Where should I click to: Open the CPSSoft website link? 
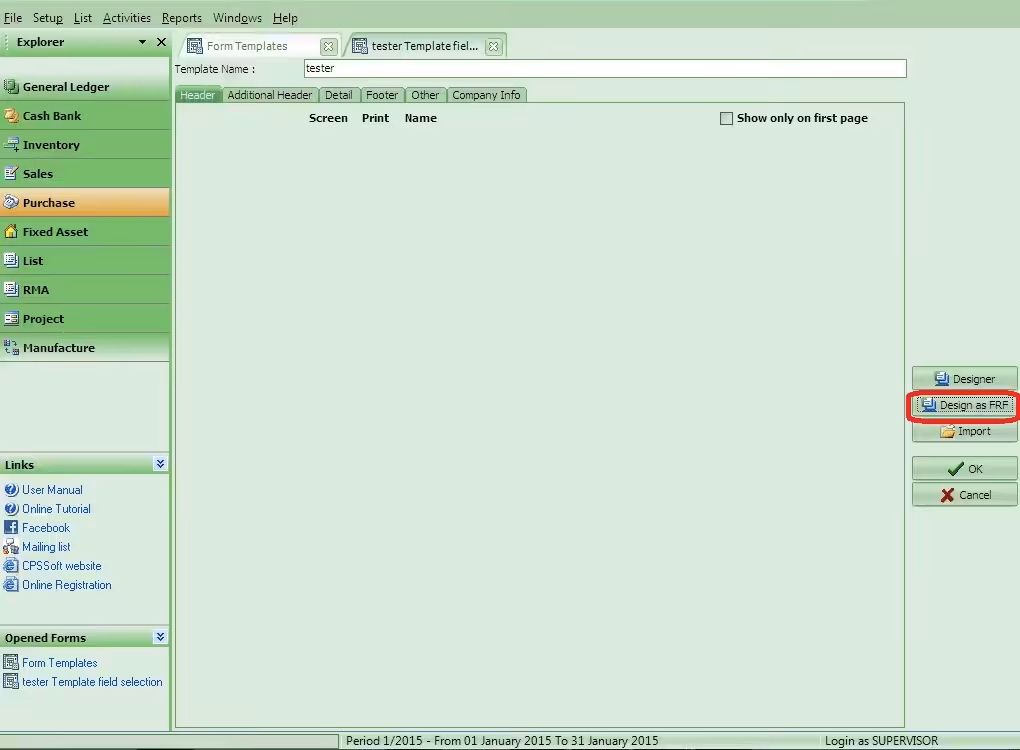tap(62, 566)
